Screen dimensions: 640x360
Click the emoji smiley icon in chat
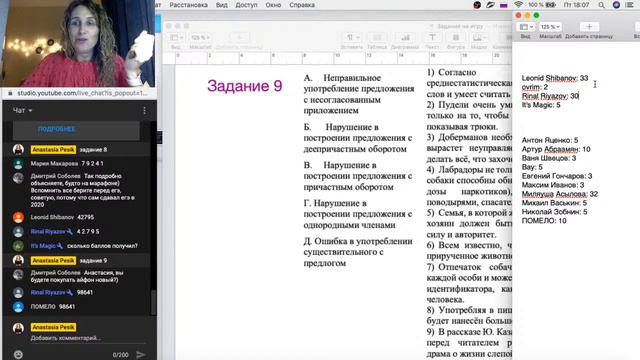(18, 354)
